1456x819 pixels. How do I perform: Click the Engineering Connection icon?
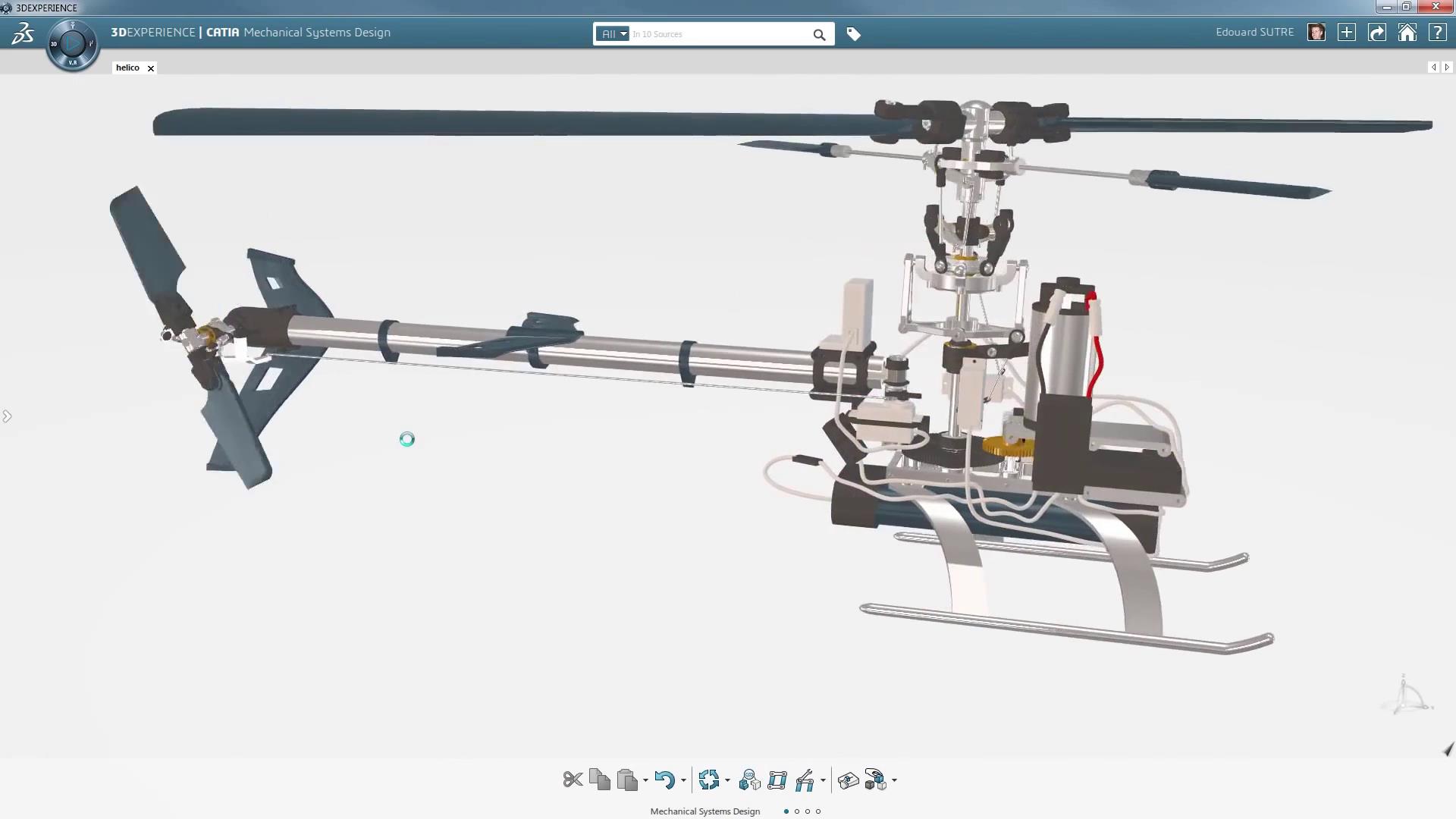pos(749,780)
